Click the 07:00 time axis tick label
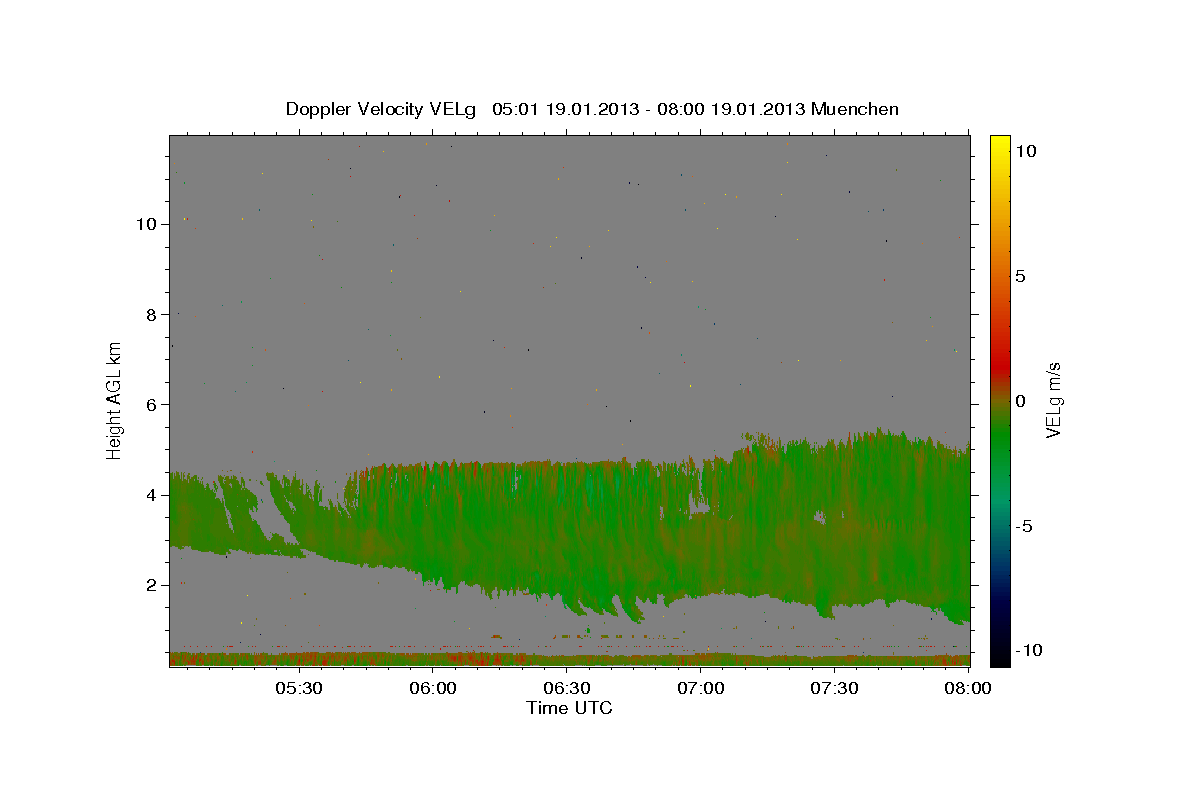This screenshot has height=800, width=1200. click(x=701, y=688)
